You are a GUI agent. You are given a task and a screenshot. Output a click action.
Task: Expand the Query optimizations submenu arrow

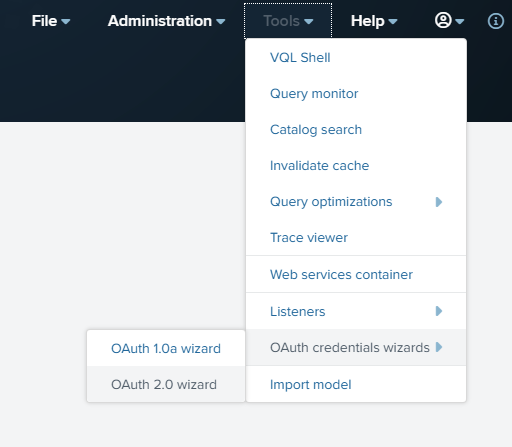(439, 202)
